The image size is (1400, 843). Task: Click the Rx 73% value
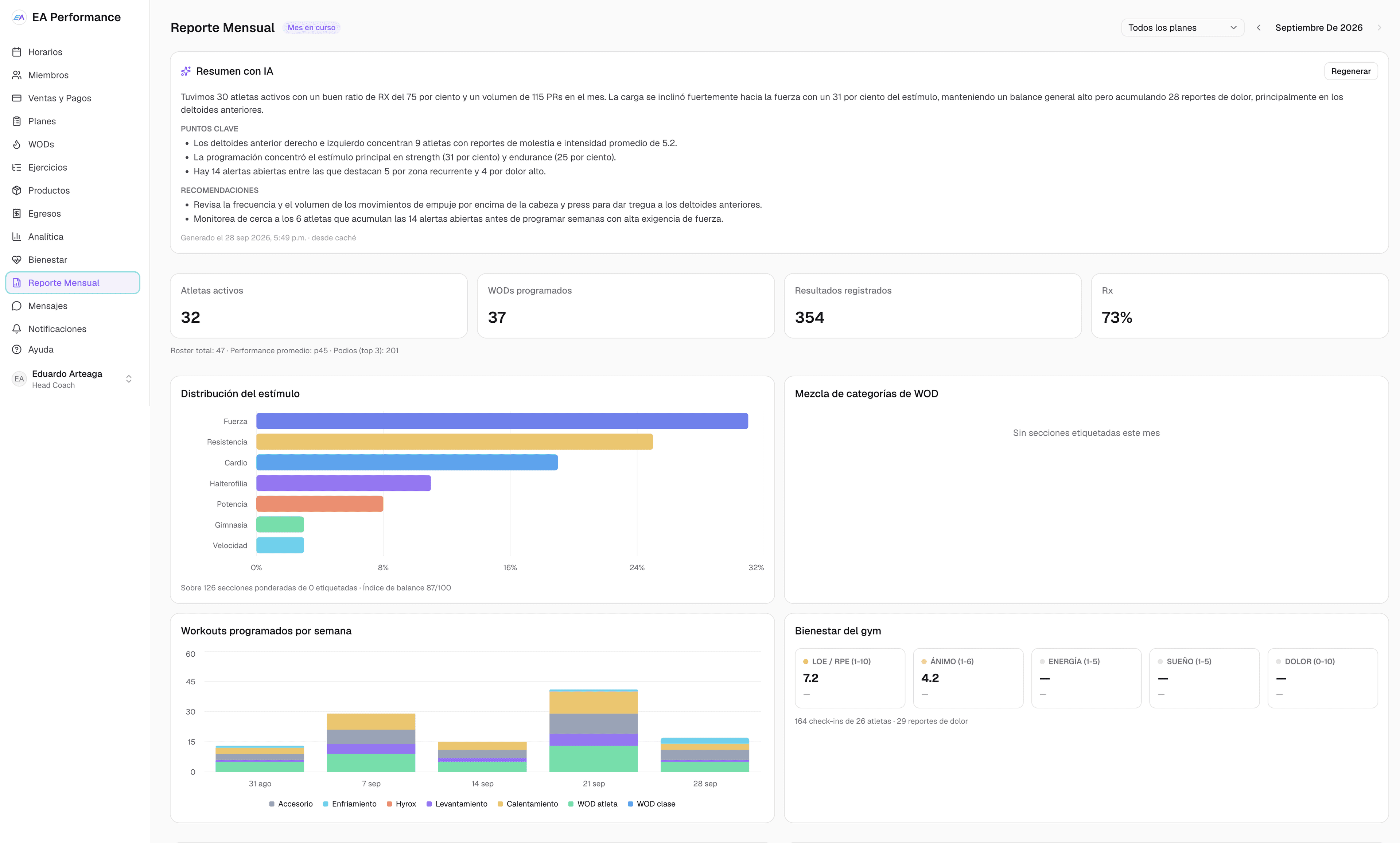tap(1117, 318)
